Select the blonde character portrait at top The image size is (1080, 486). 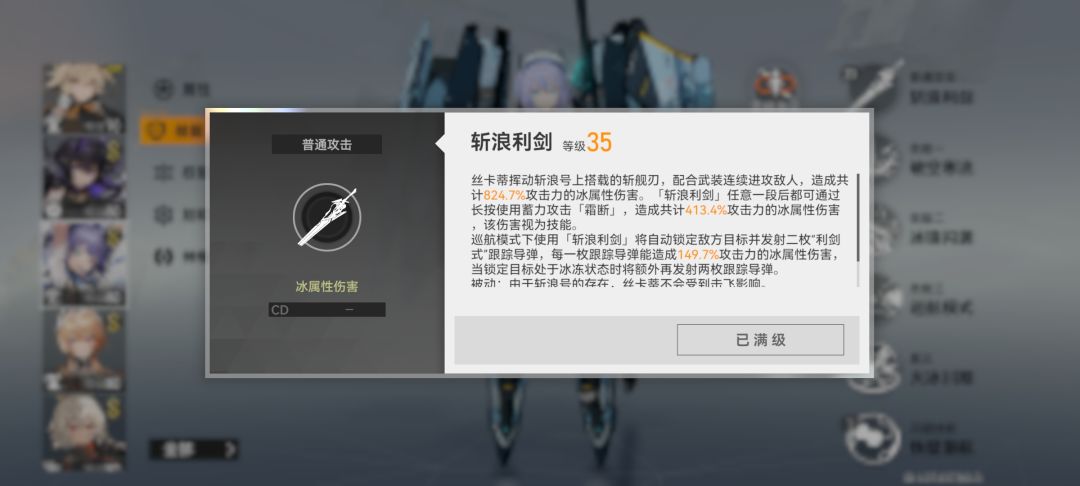83,98
